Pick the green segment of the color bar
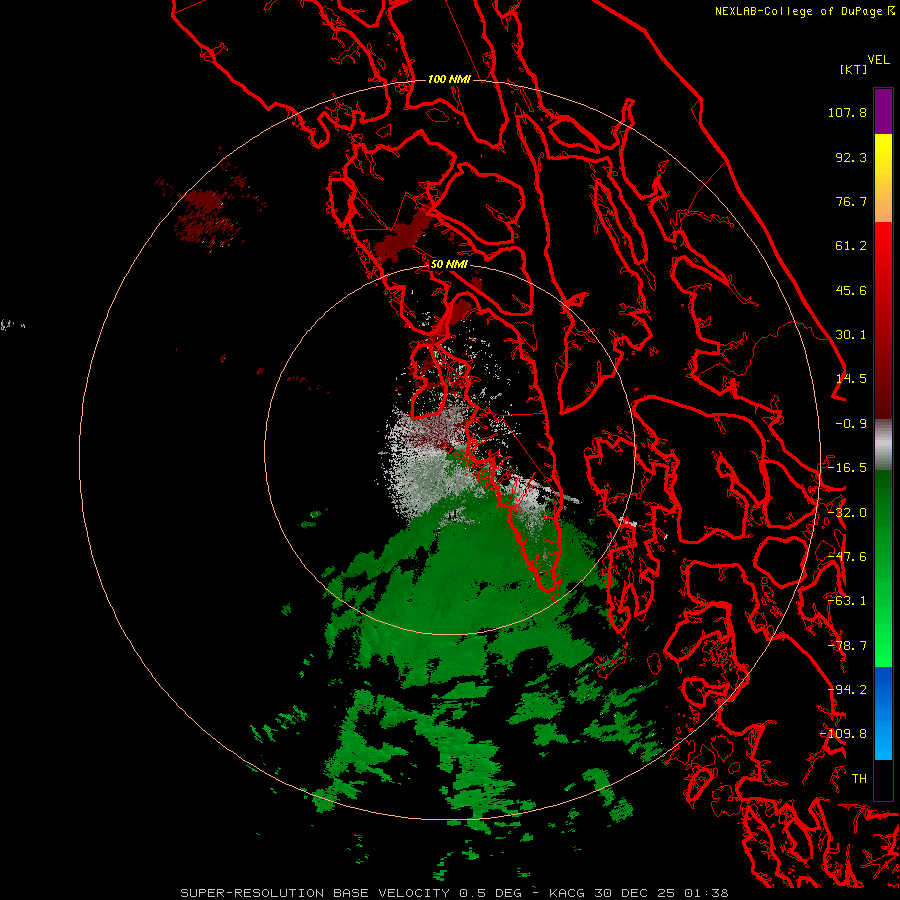The image size is (900, 900). [883, 568]
